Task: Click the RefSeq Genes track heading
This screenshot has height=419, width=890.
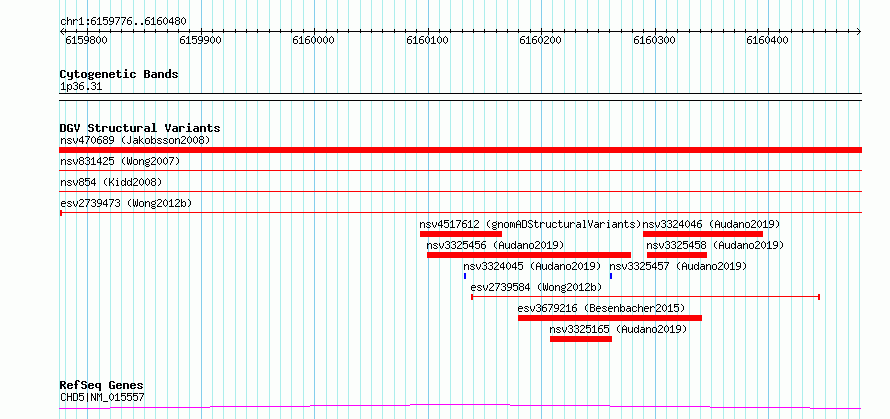Action: pos(102,386)
